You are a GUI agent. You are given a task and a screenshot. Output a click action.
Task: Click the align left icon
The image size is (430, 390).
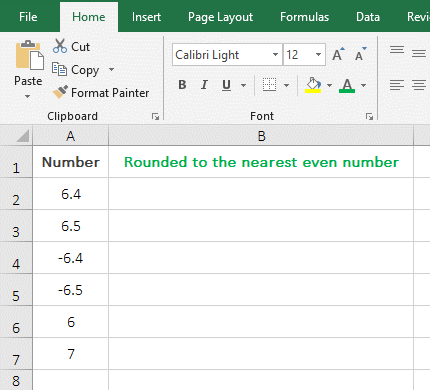(x=397, y=85)
